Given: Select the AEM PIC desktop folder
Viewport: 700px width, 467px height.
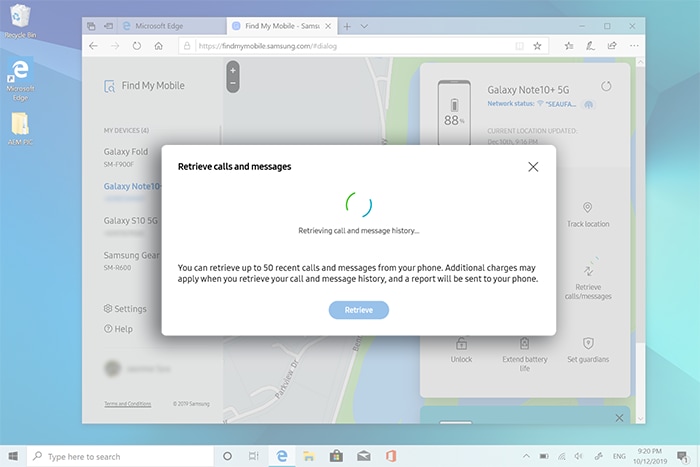Looking at the screenshot, I should (20, 129).
